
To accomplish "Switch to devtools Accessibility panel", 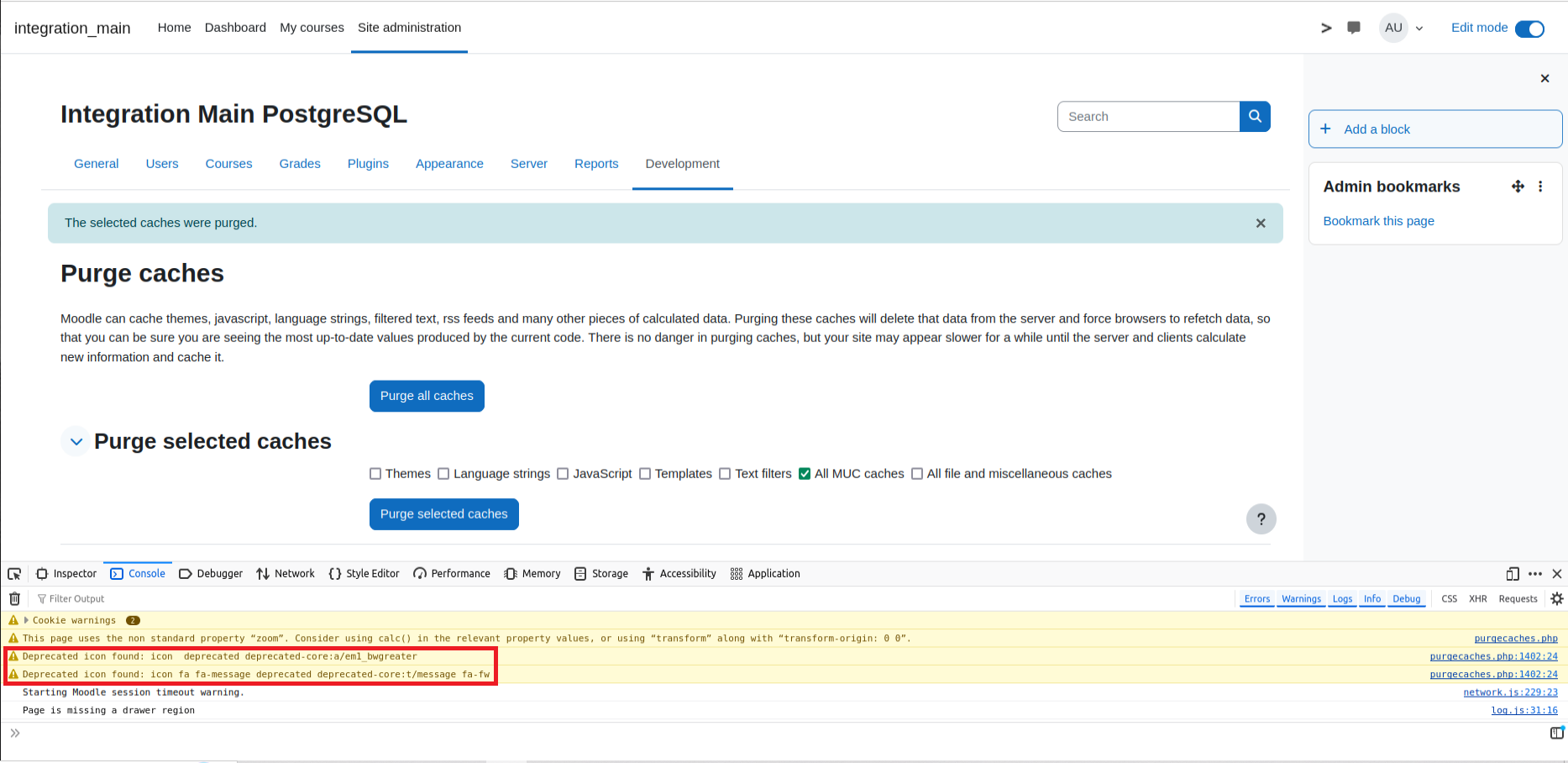I will click(679, 574).
